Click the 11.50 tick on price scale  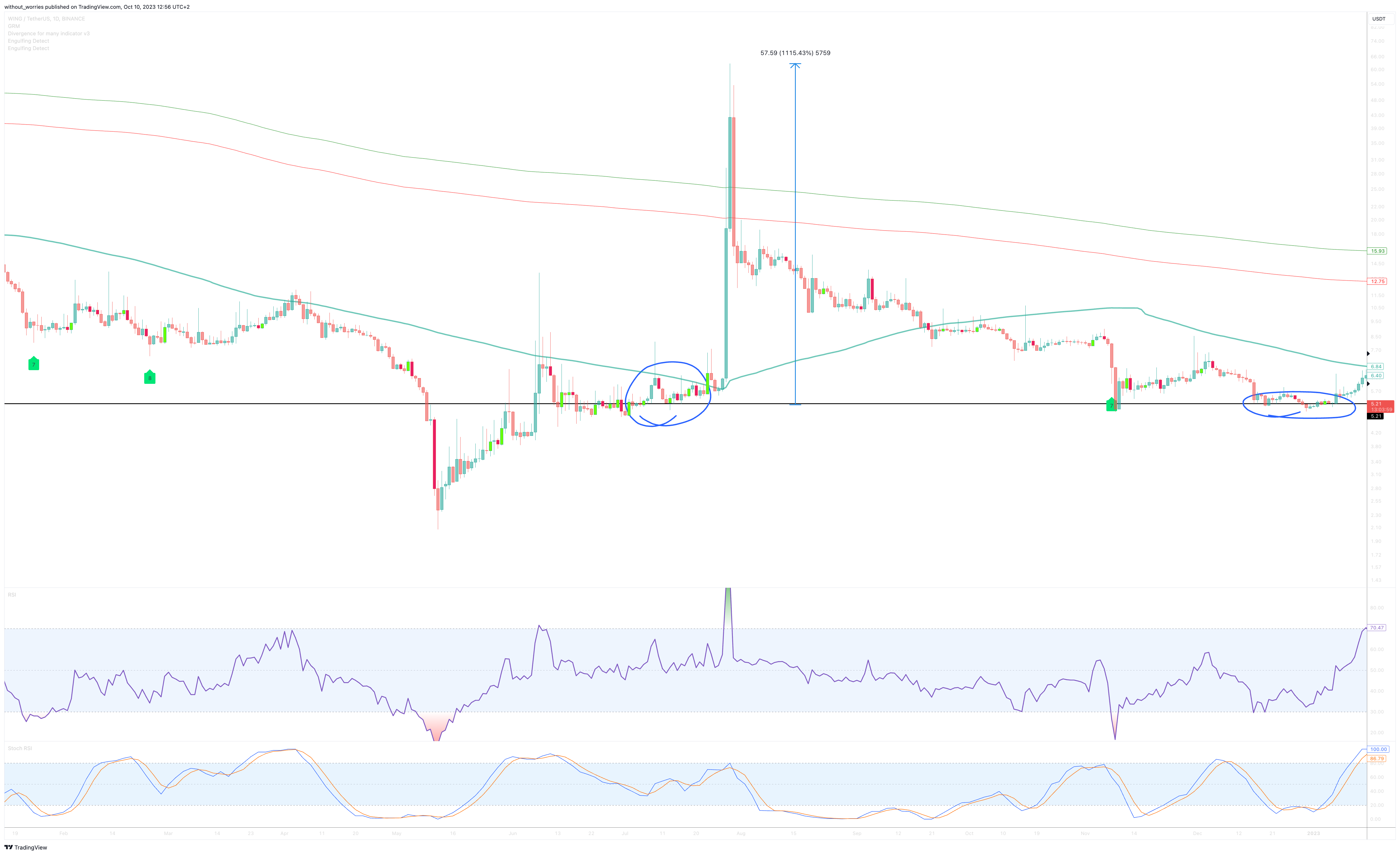coord(1377,296)
